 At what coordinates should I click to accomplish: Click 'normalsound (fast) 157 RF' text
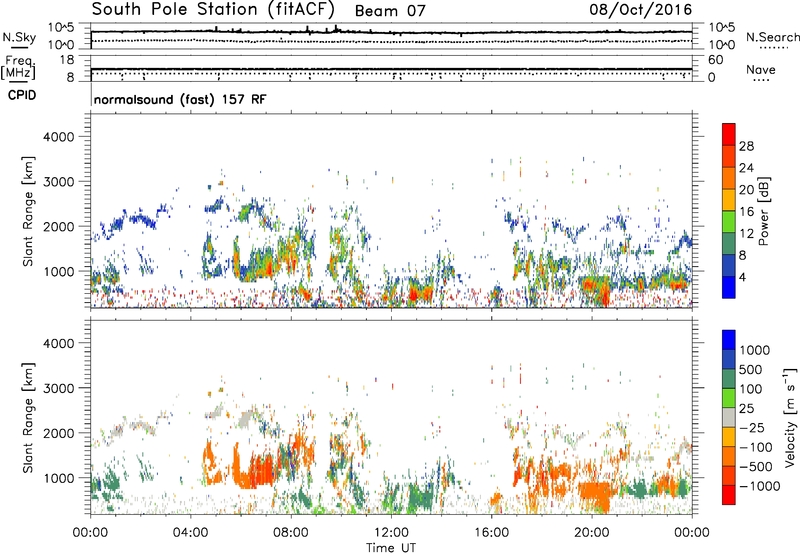(x=180, y=99)
